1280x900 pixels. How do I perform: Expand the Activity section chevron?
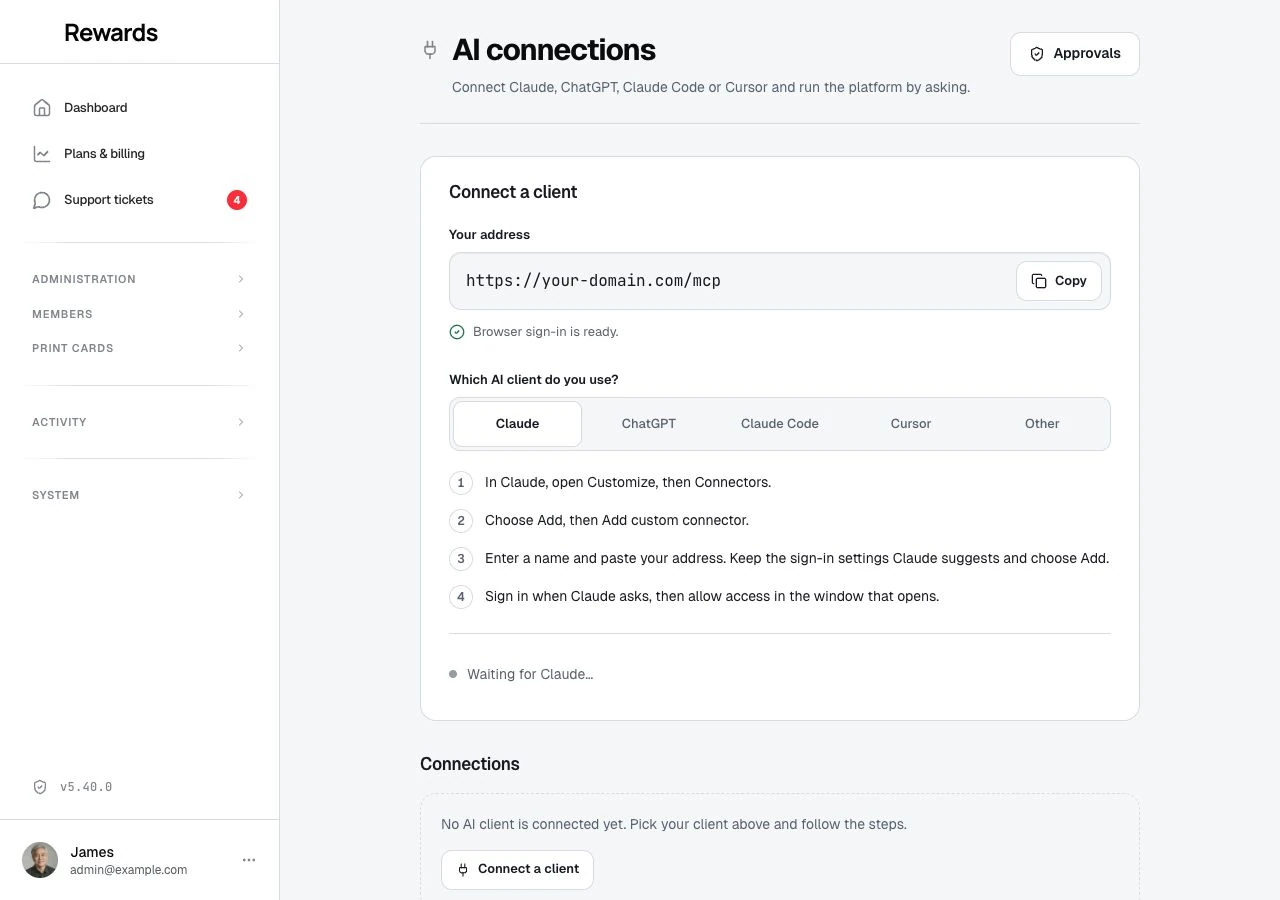coord(241,422)
